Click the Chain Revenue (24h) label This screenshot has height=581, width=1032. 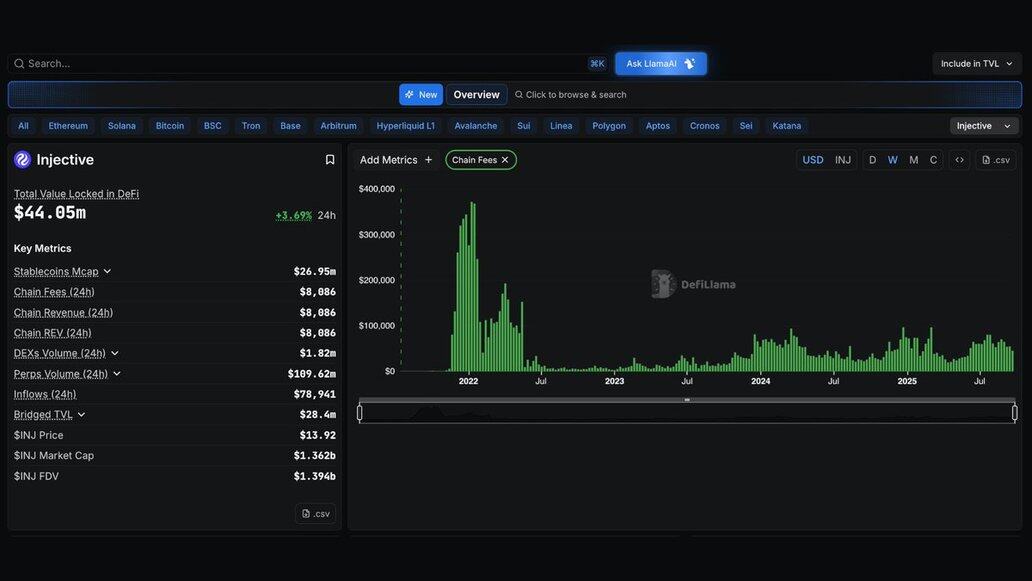(63, 313)
